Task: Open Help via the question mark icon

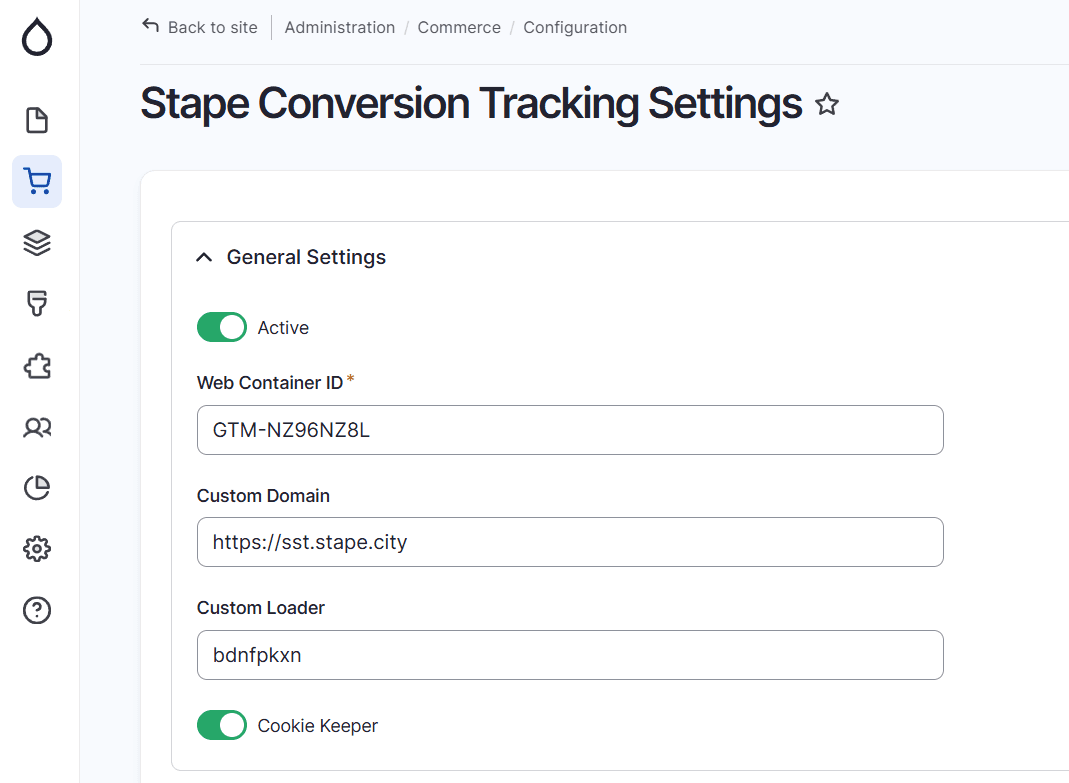Action: [x=36, y=610]
